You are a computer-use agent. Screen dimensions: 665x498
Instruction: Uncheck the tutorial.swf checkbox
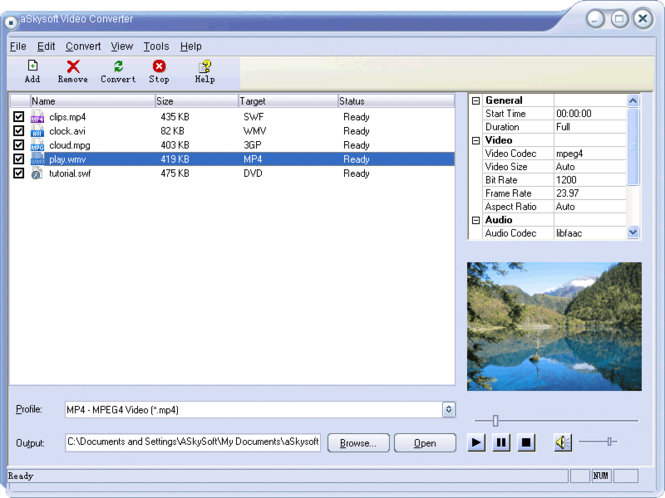(x=19, y=173)
